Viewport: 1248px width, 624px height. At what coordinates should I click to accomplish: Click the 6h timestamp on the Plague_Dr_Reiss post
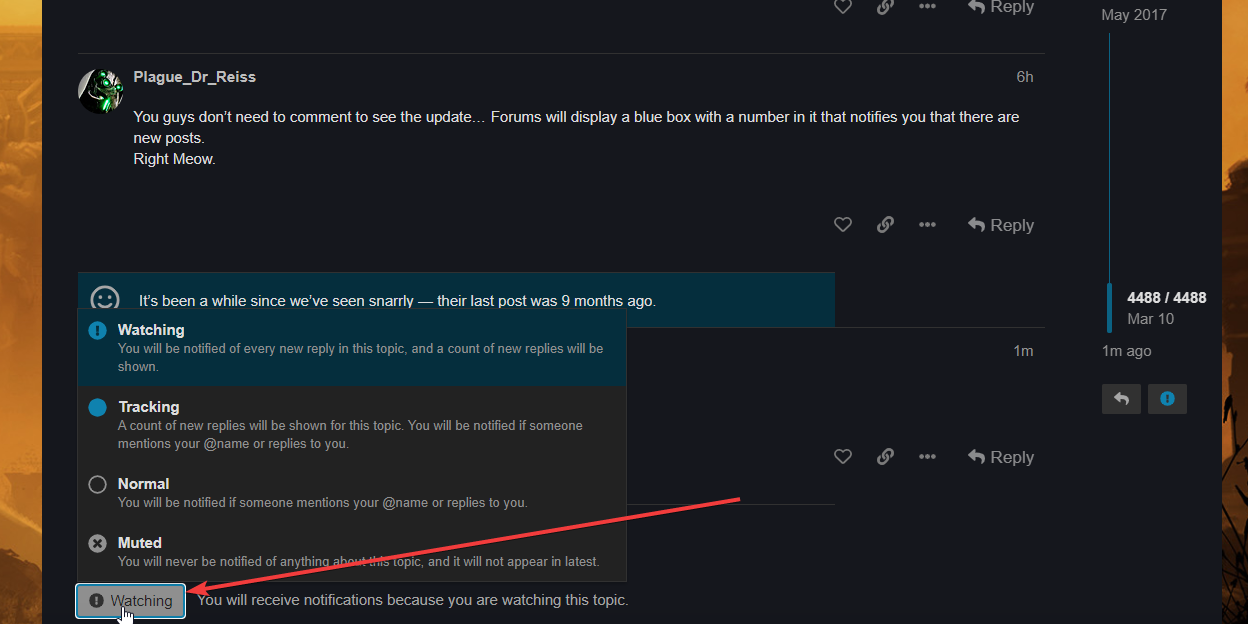pos(1024,77)
